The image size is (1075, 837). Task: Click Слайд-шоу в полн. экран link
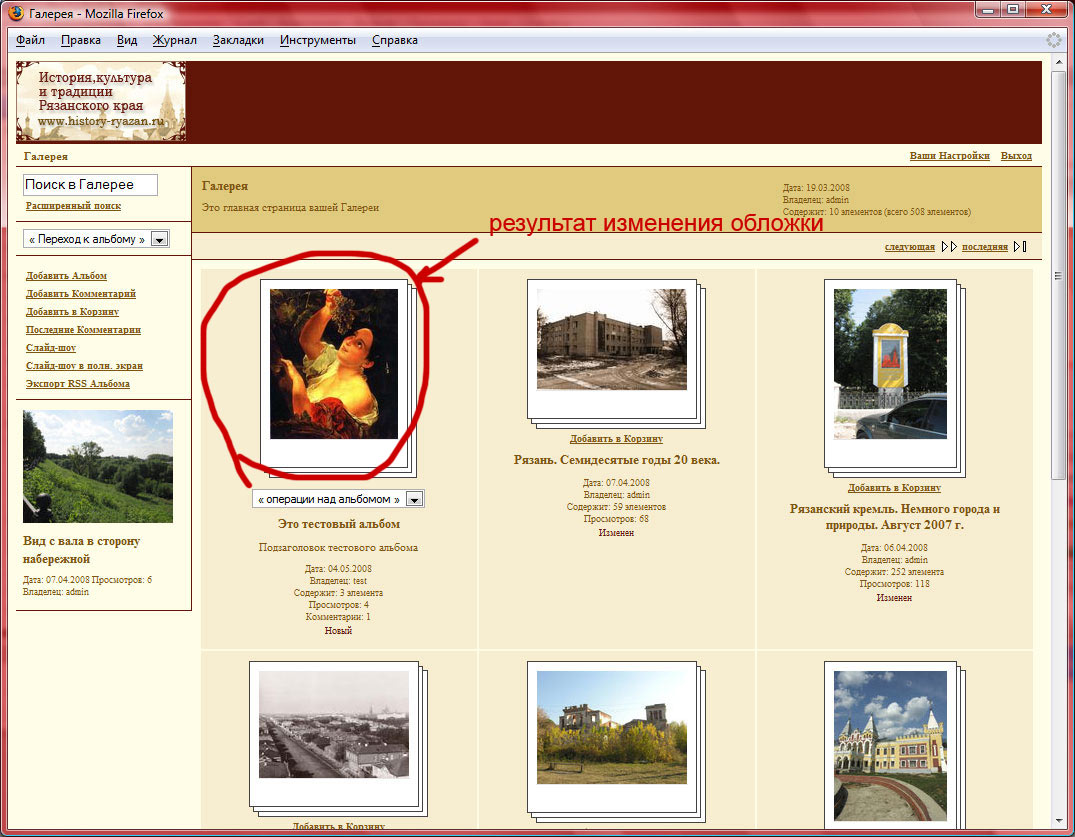[x=84, y=366]
